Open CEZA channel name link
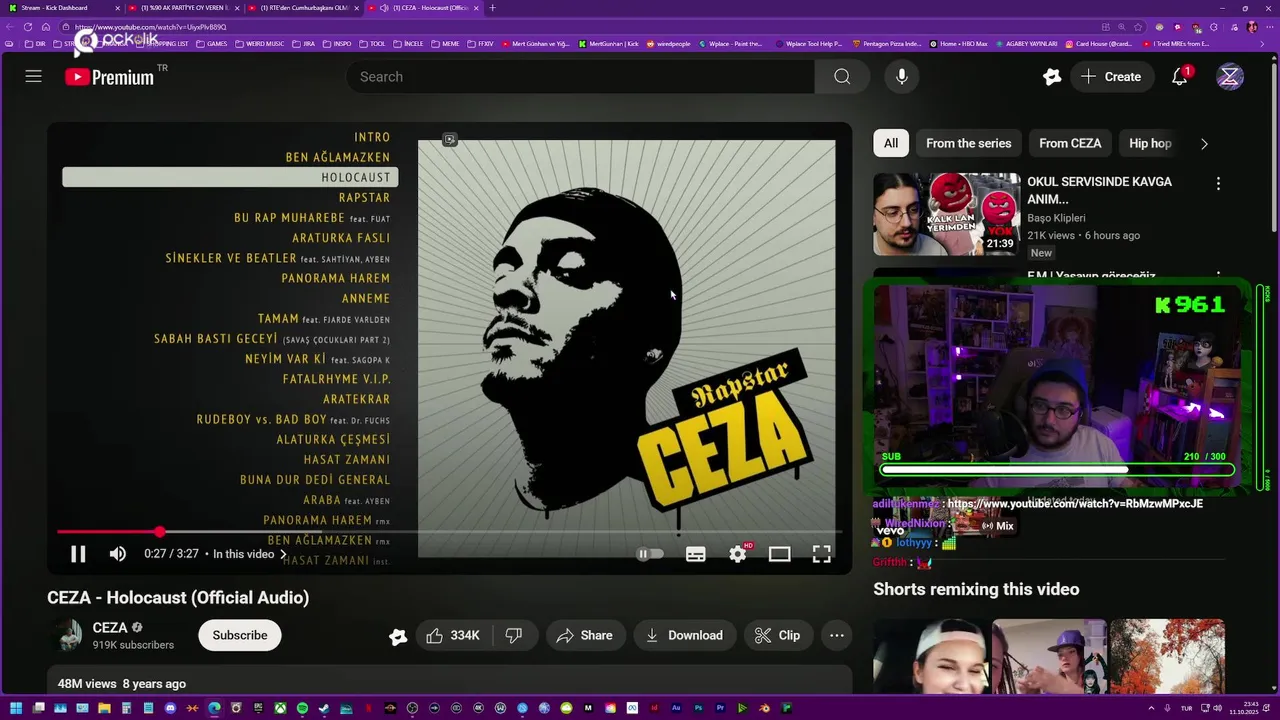 pyautogui.click(x=110, y=628)
